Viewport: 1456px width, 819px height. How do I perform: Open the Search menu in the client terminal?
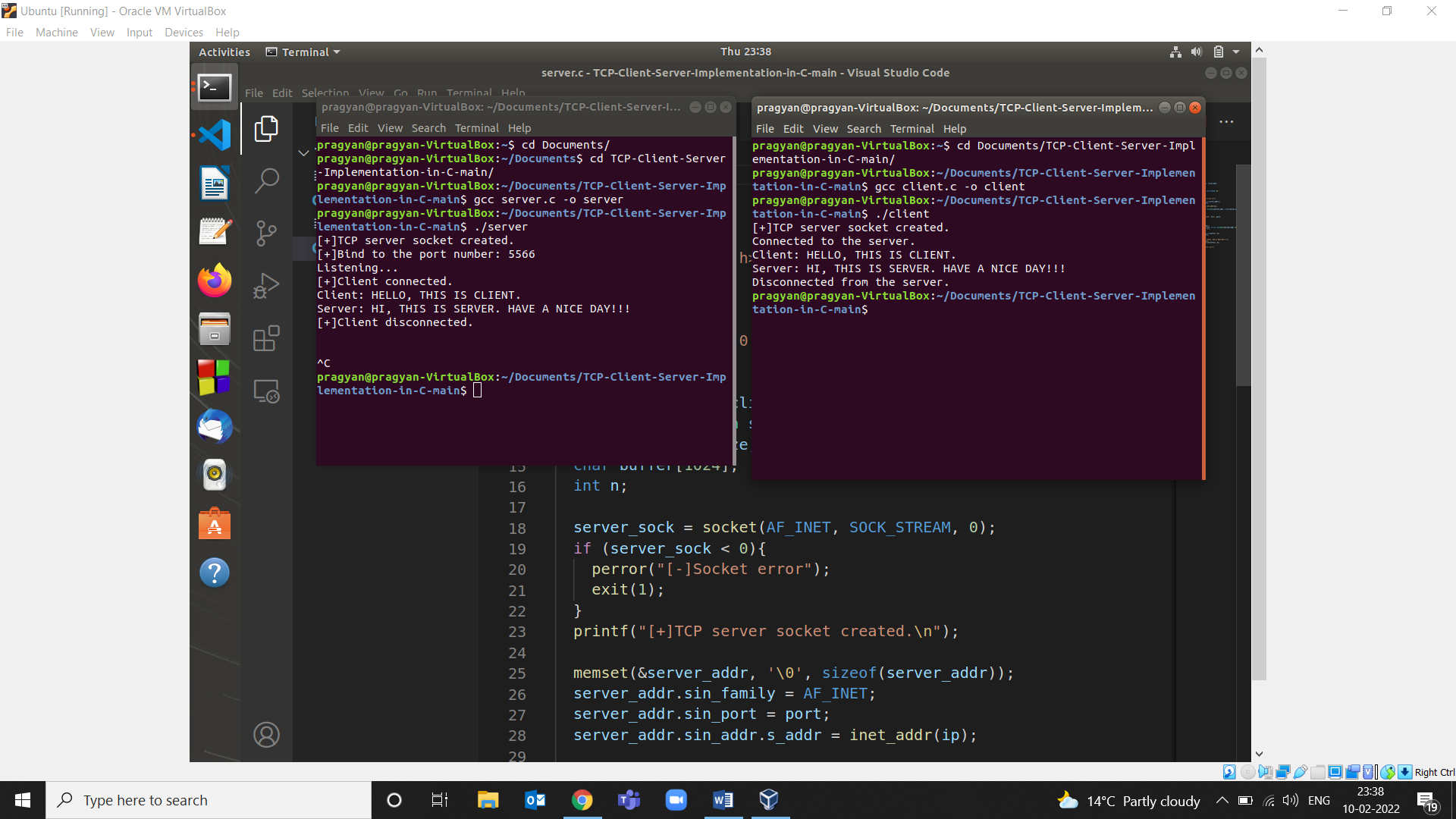(x=864, y=128)
